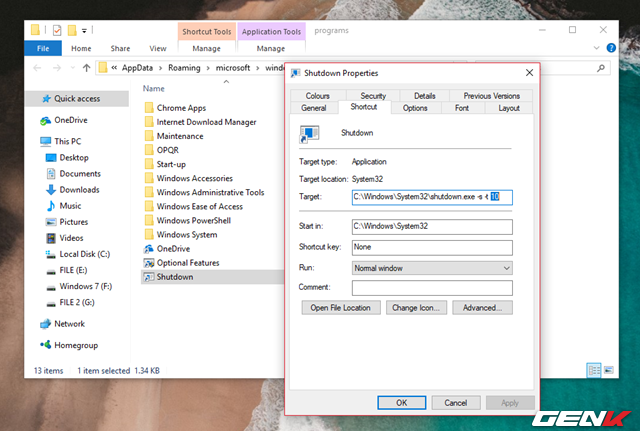
Task: Open OneDrive cloud icon in sidebar
Action: point(45,121)
